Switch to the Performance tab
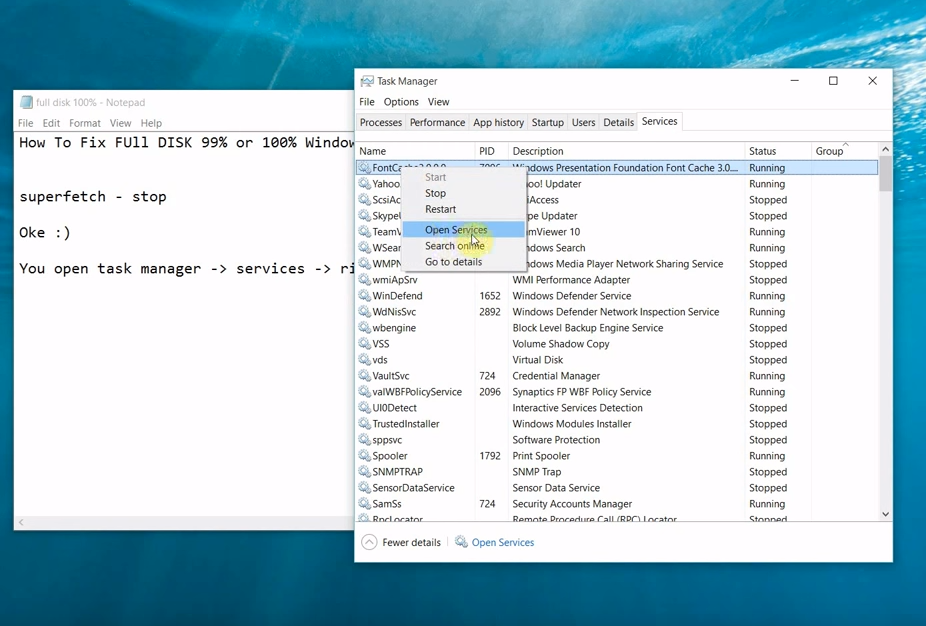This screenshot has width=926, height=626. coord(437,122)
